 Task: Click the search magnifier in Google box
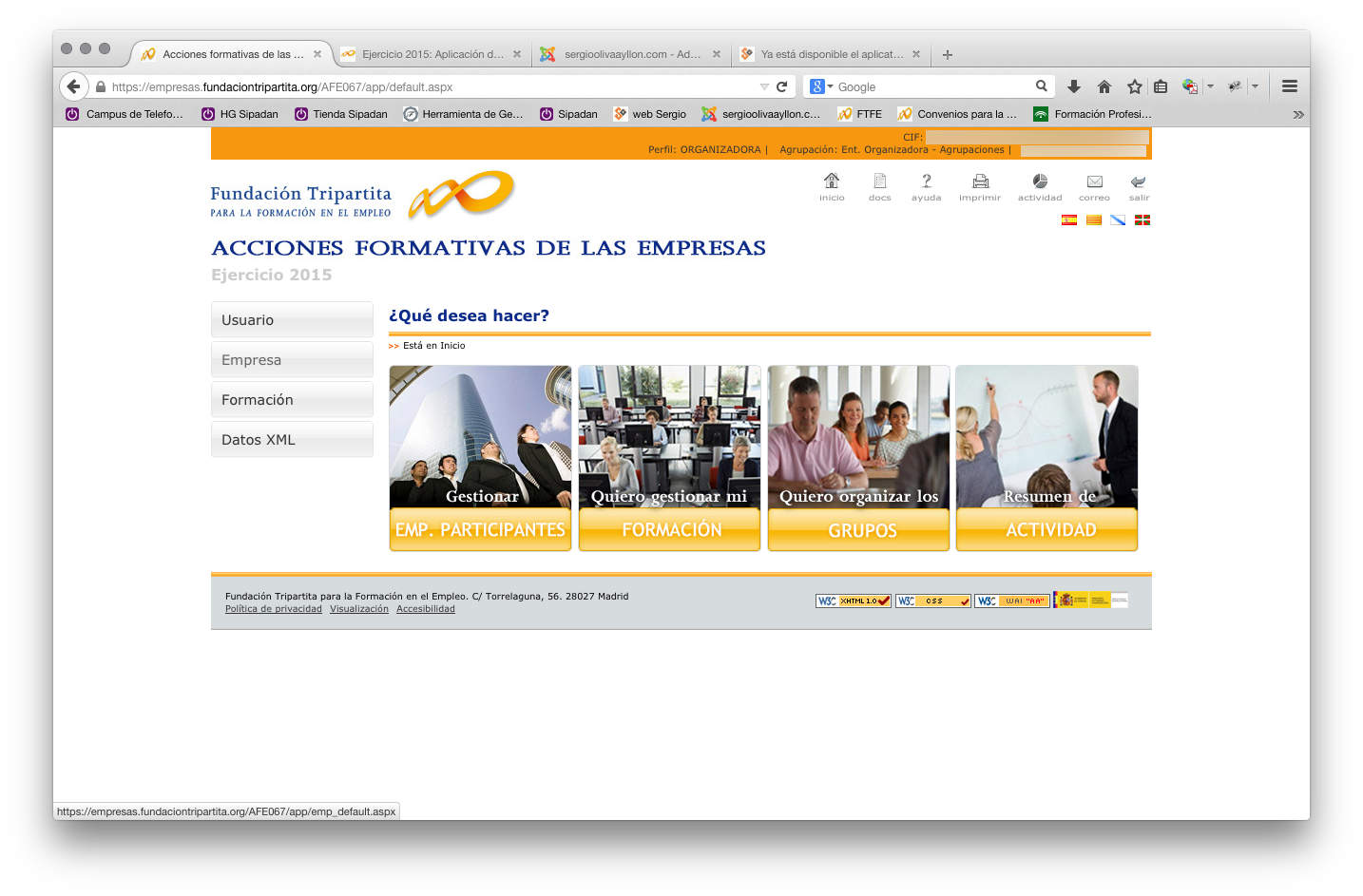click(1042, 86)
